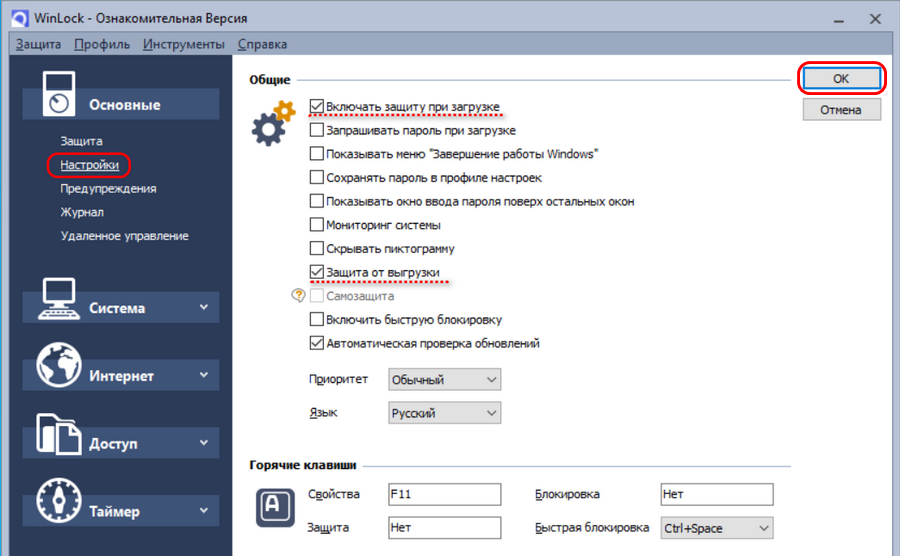Image resolution: width=900 pixels, height=556 pixels.
Task: Click the question mark help icon near Самозащита
Action: pos(297,296)
